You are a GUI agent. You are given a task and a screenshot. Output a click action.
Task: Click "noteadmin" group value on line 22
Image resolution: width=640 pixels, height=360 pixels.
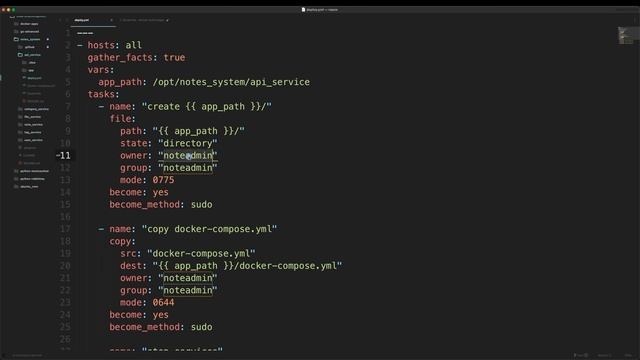pos(188,290)
